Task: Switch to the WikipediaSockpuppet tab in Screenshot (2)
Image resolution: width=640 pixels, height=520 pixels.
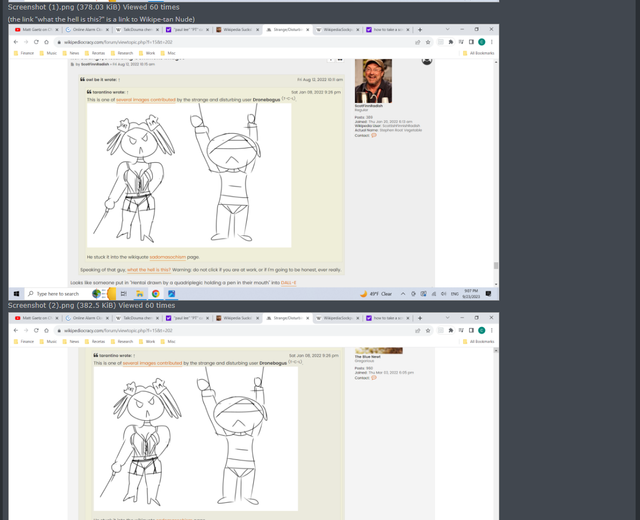Action: pyautogui.click(x=338, y=318)
